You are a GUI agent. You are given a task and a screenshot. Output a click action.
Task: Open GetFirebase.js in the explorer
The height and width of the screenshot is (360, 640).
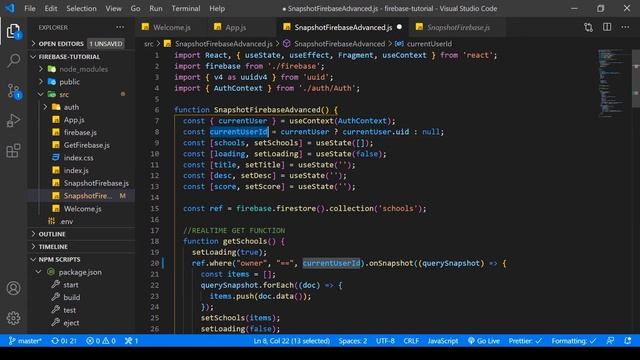click(x=87, y=145)
